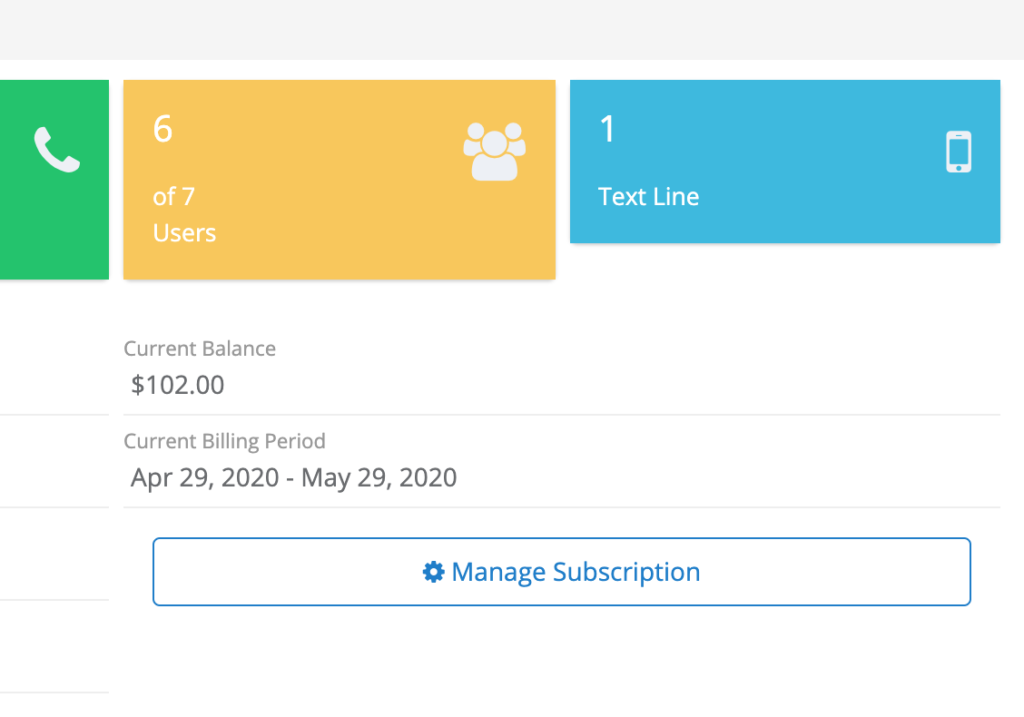Click the number 1 on Text Line card
Screen dimensions: 1024x717
[606, 130]
